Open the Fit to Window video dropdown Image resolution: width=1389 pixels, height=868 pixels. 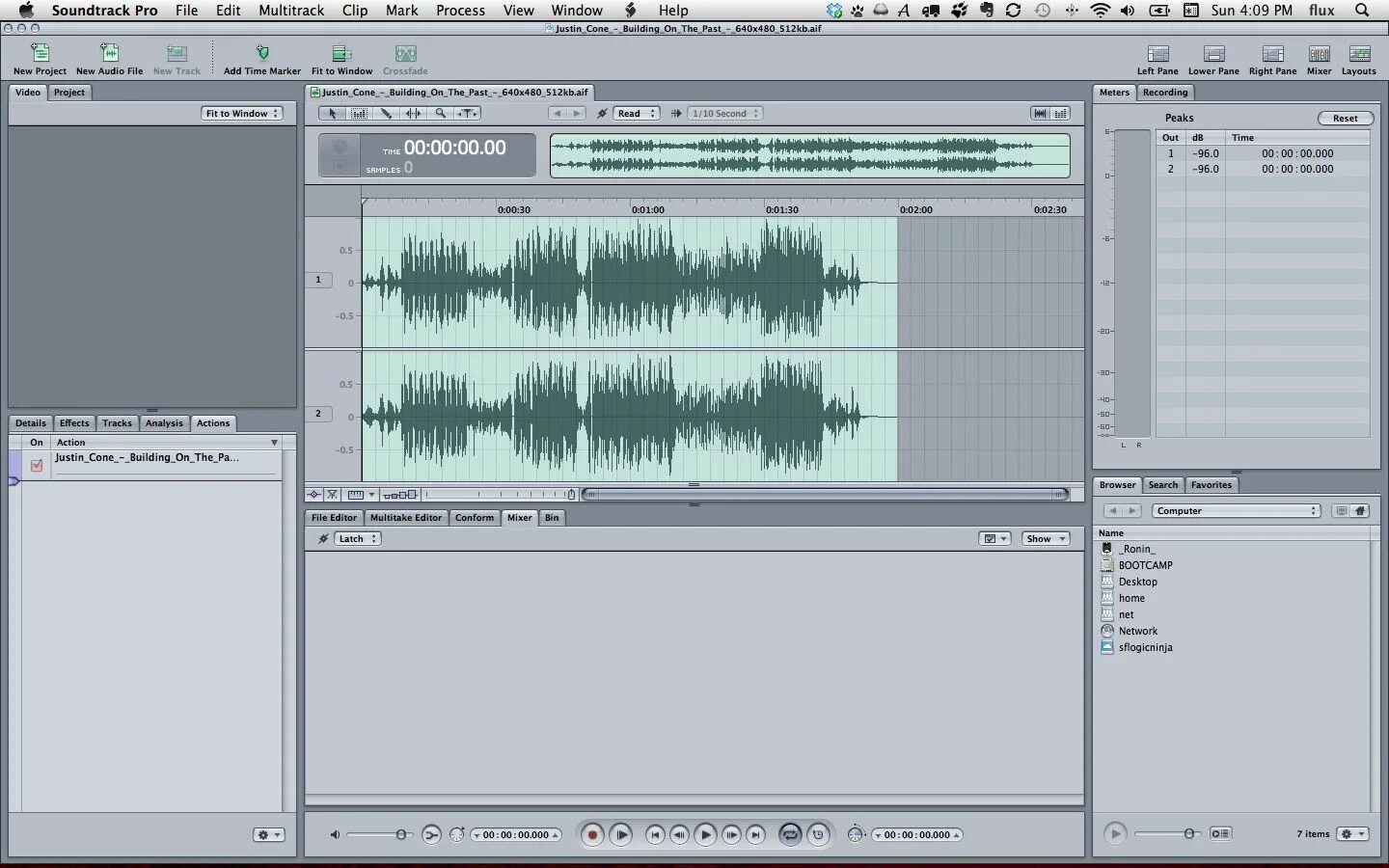pos(241,113)
